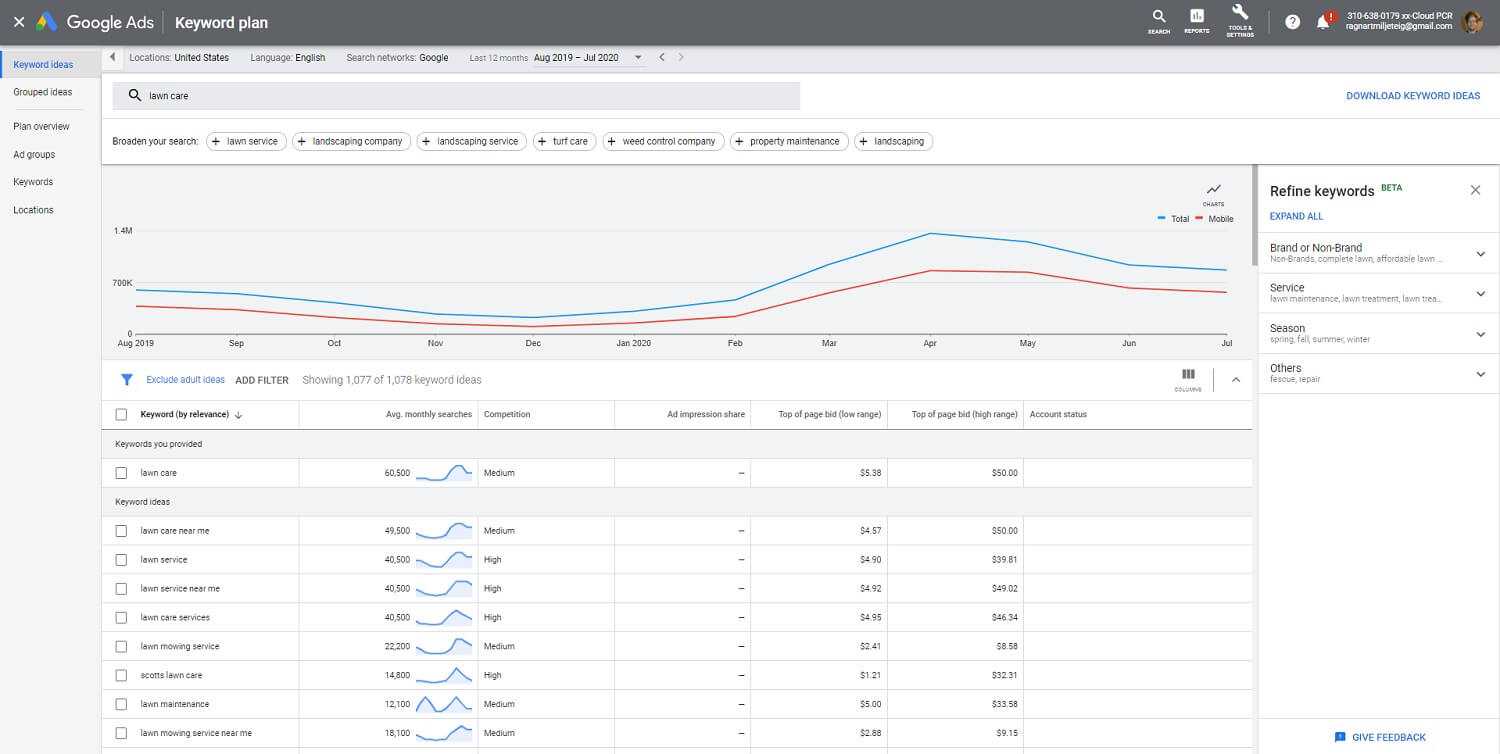Add 'lawn service' to broaden search
This screenshot has width=1500, height=754.
coord(247,141)
